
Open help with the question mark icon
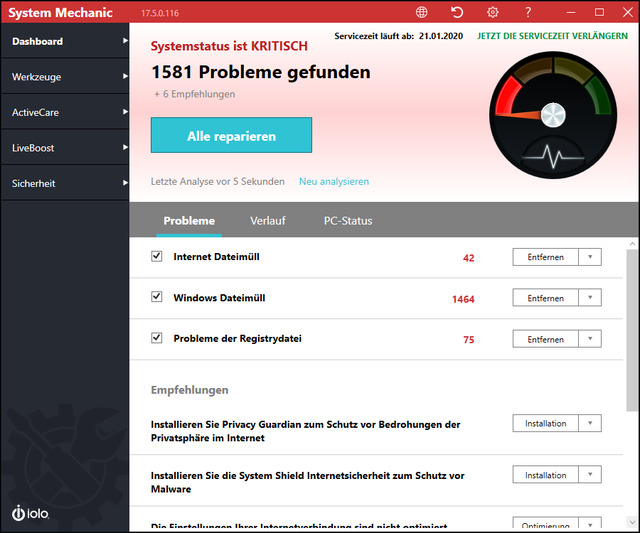click(x=527, y=12)
